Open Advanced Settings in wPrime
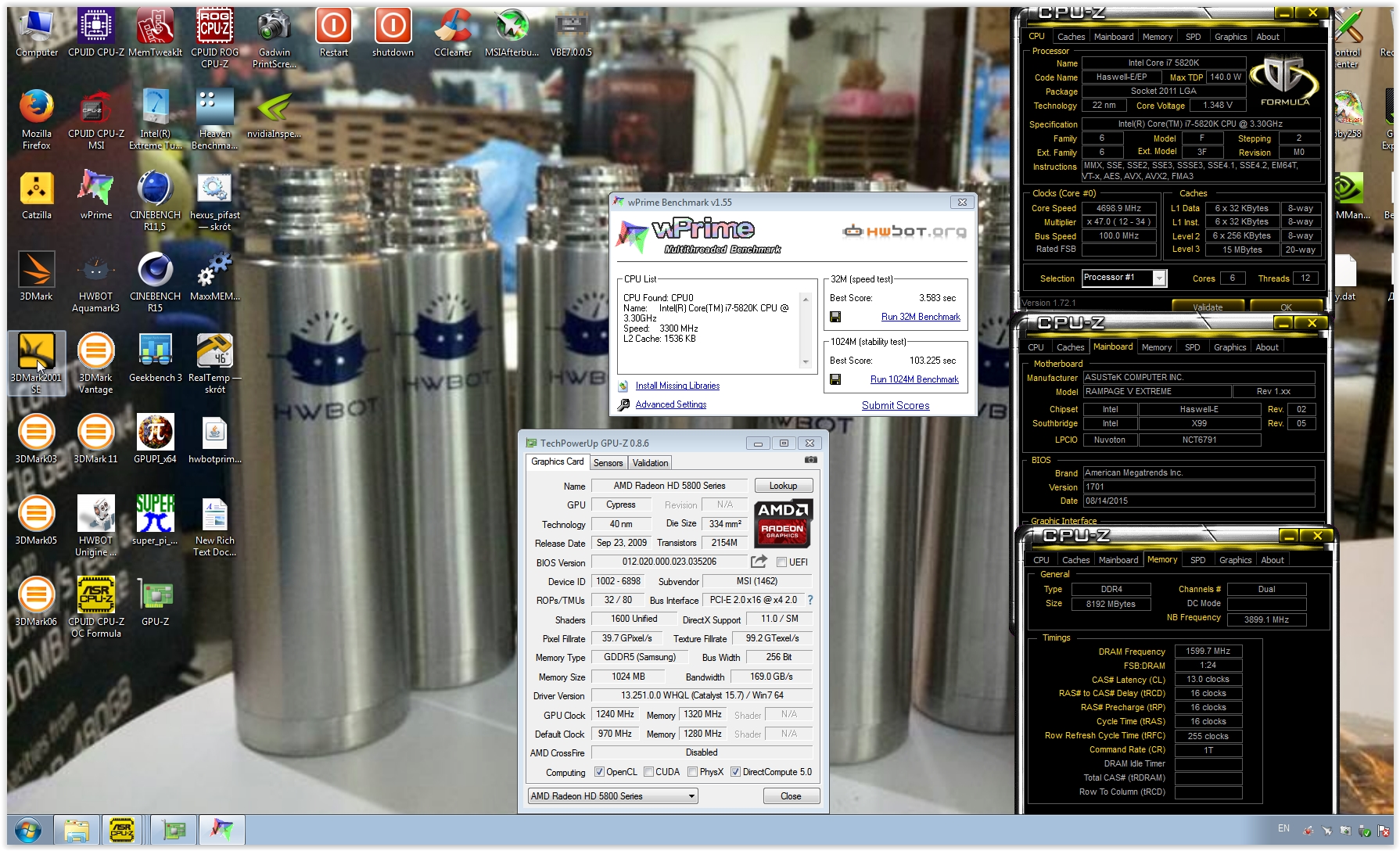Viewport: 1400px width, 851px height. point(670,404)
